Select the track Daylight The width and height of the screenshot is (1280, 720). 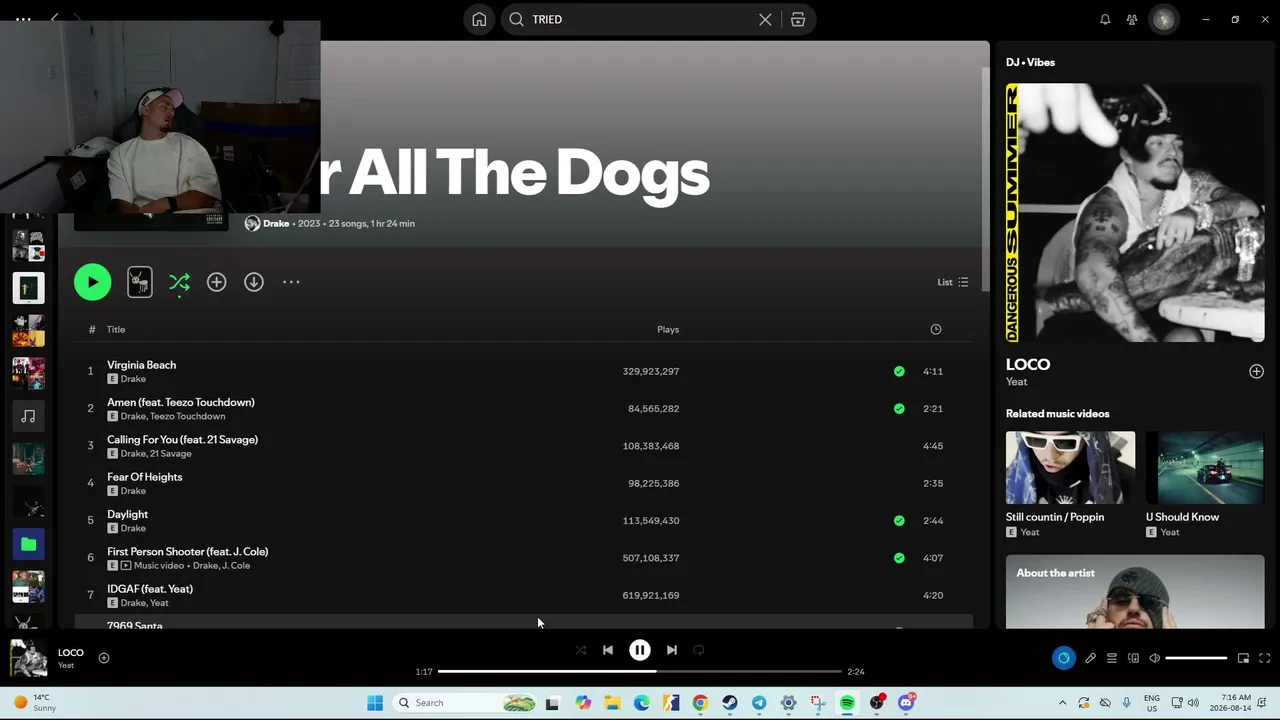(x=127, y=514)
